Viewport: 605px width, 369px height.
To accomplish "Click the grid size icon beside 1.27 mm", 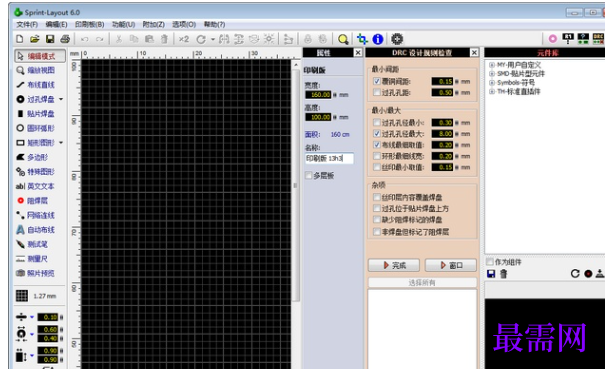I will tap(22, 296).
